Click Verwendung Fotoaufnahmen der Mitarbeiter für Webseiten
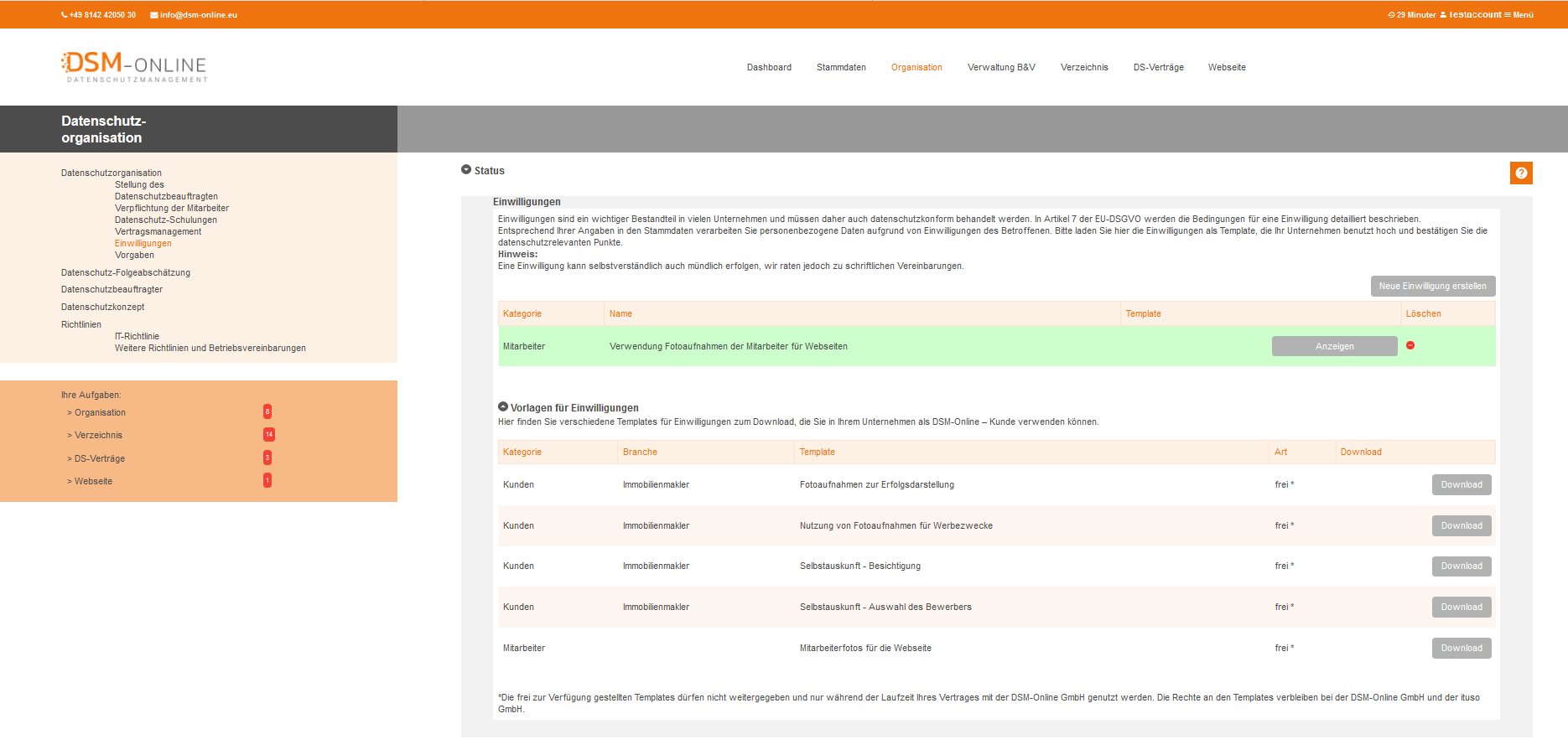 click(729, 346)
